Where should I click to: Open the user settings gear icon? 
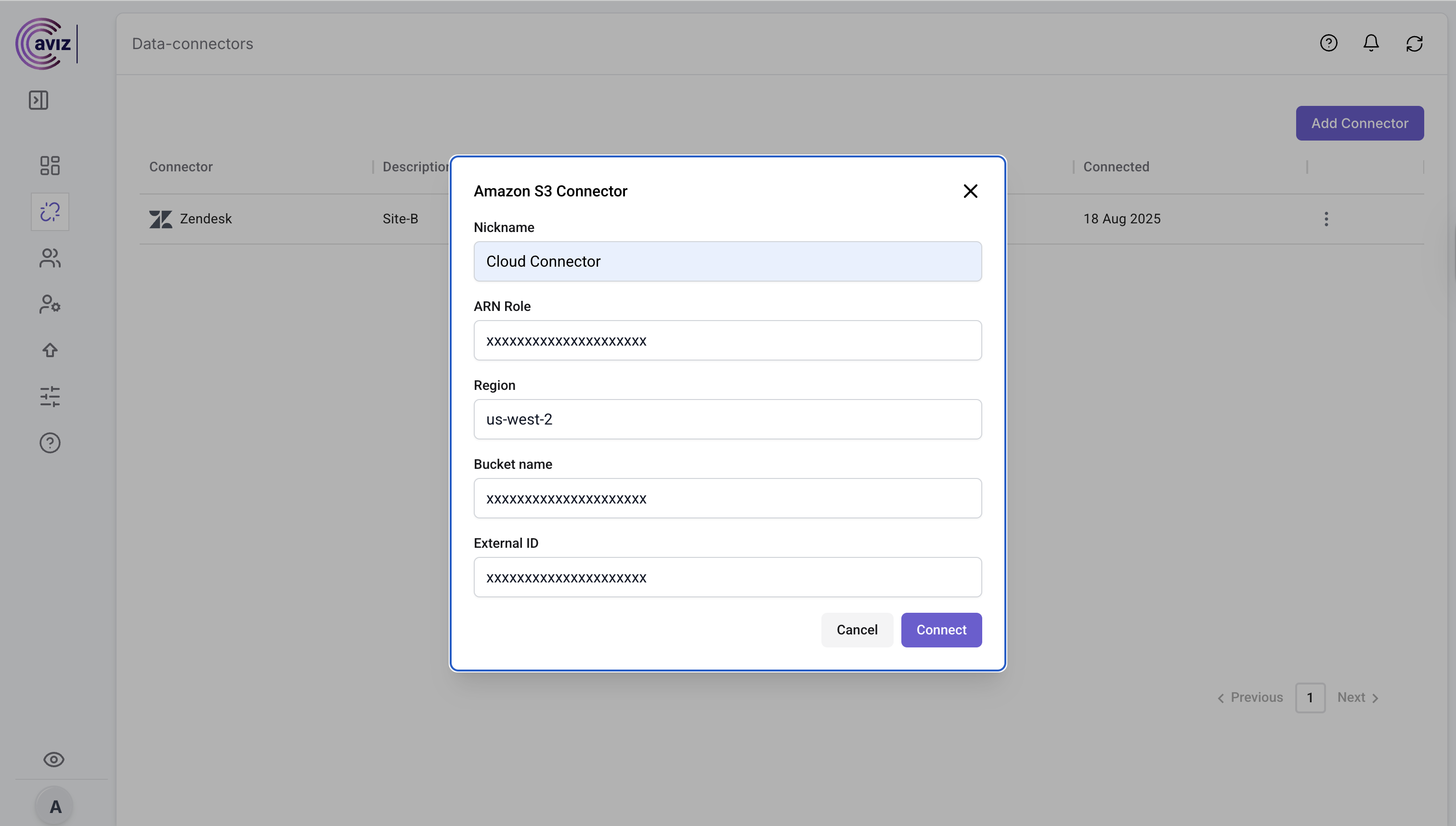pyautogui.click(x=50, y=304)
